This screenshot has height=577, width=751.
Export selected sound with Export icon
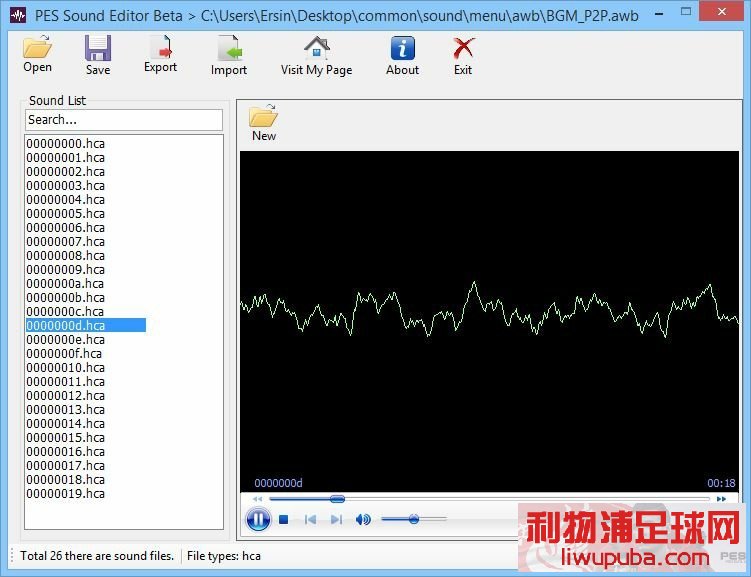[160, 48]
